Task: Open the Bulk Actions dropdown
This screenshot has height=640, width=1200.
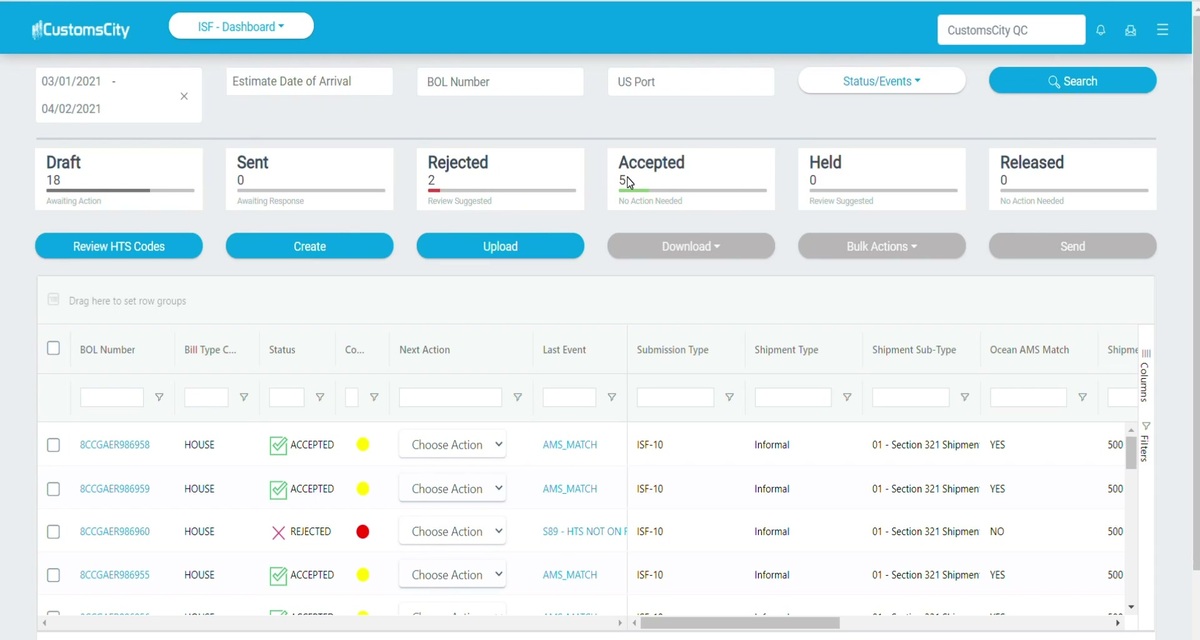Action: pyautogui.click(x=882, y=246)
